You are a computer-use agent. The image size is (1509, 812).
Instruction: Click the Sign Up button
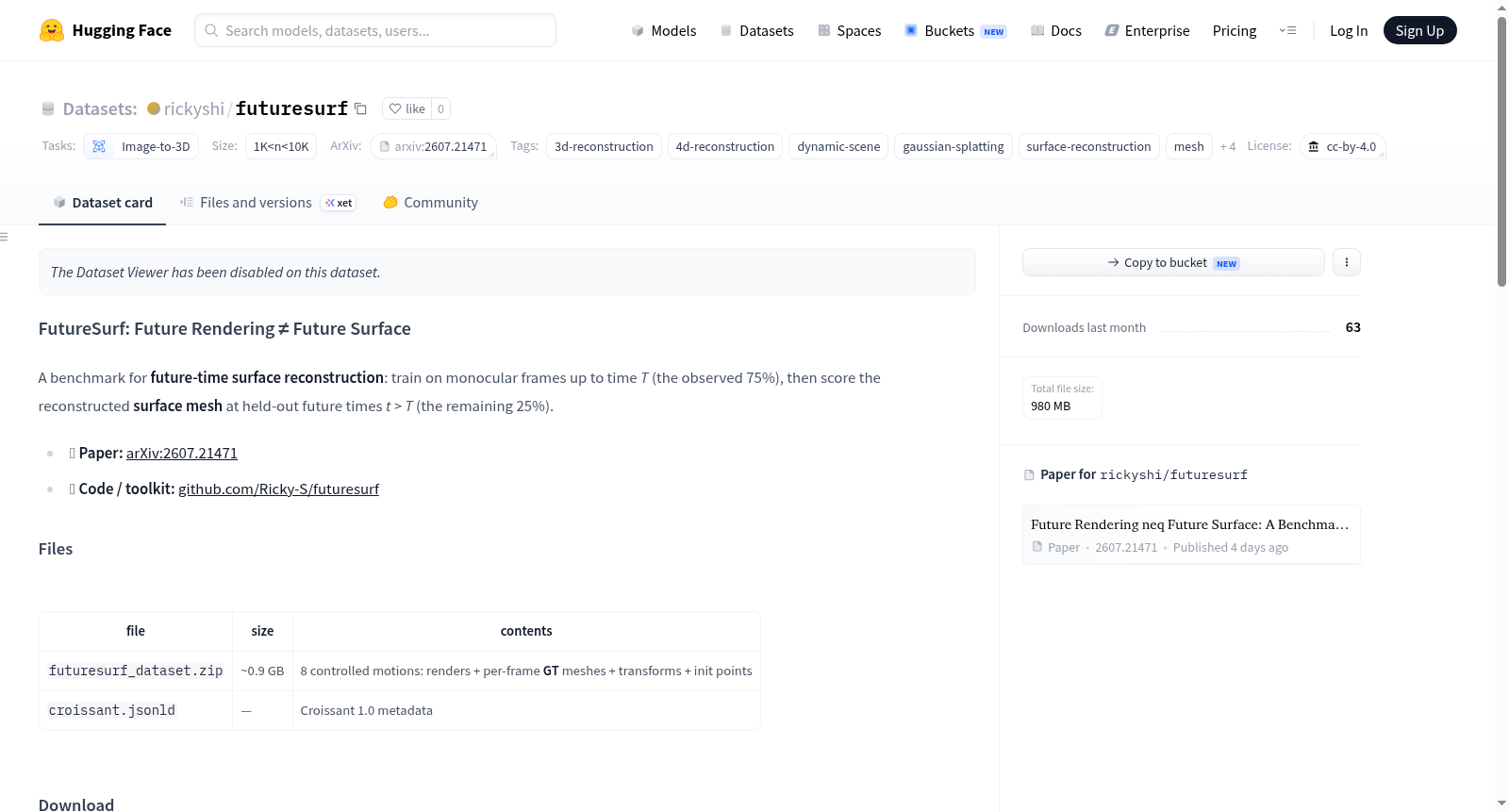click(1419, 30)
